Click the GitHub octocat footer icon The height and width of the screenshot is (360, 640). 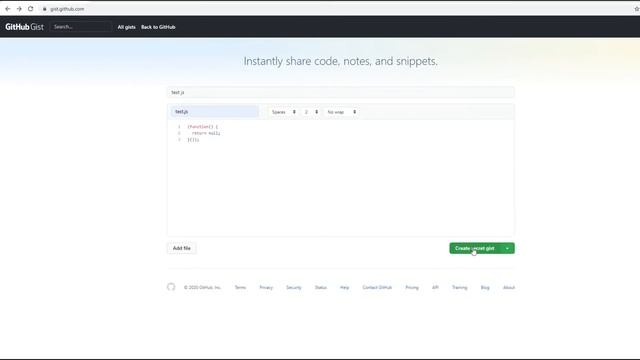[171, 287]
